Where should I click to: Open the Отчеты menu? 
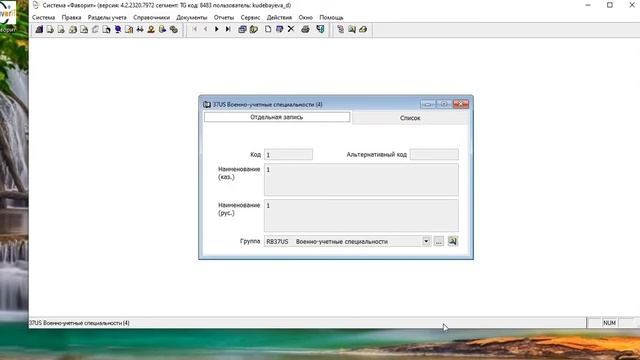[x=224, y=18]
